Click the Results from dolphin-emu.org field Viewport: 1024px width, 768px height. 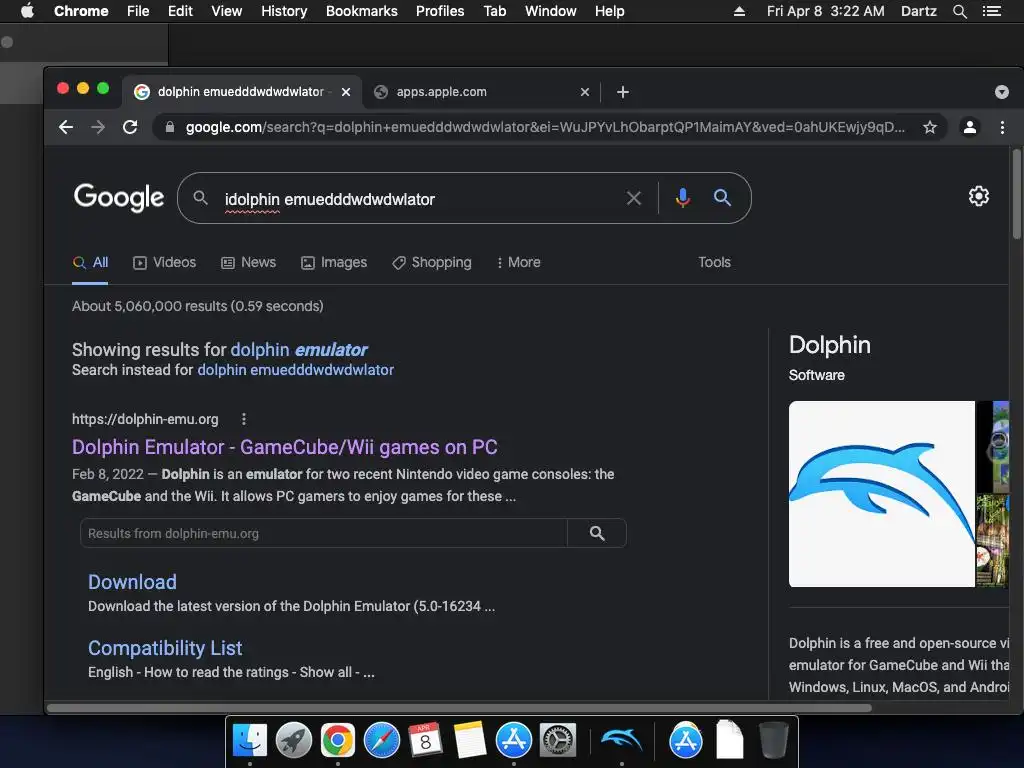click(x=324, y=533)
